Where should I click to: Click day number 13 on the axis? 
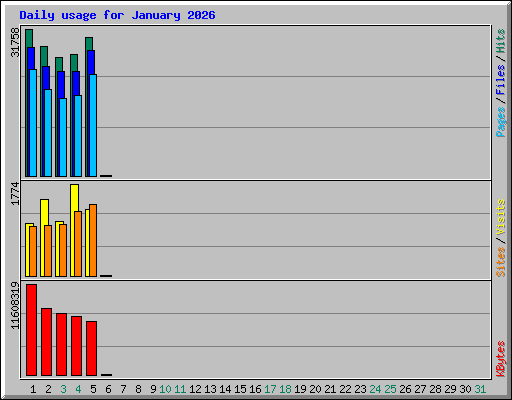(210, 389)
